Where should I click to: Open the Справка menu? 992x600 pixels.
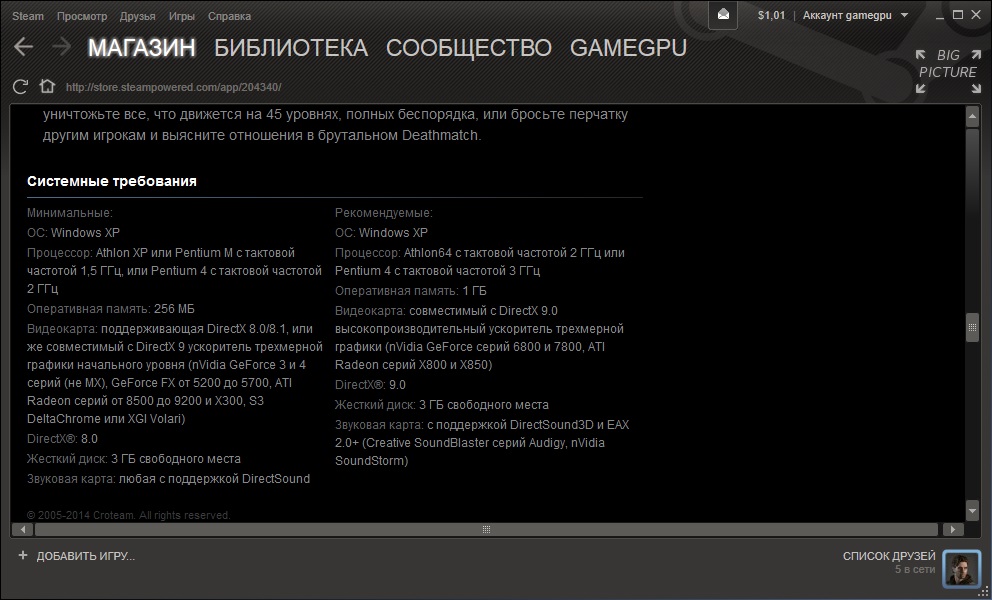click(229, 16)
